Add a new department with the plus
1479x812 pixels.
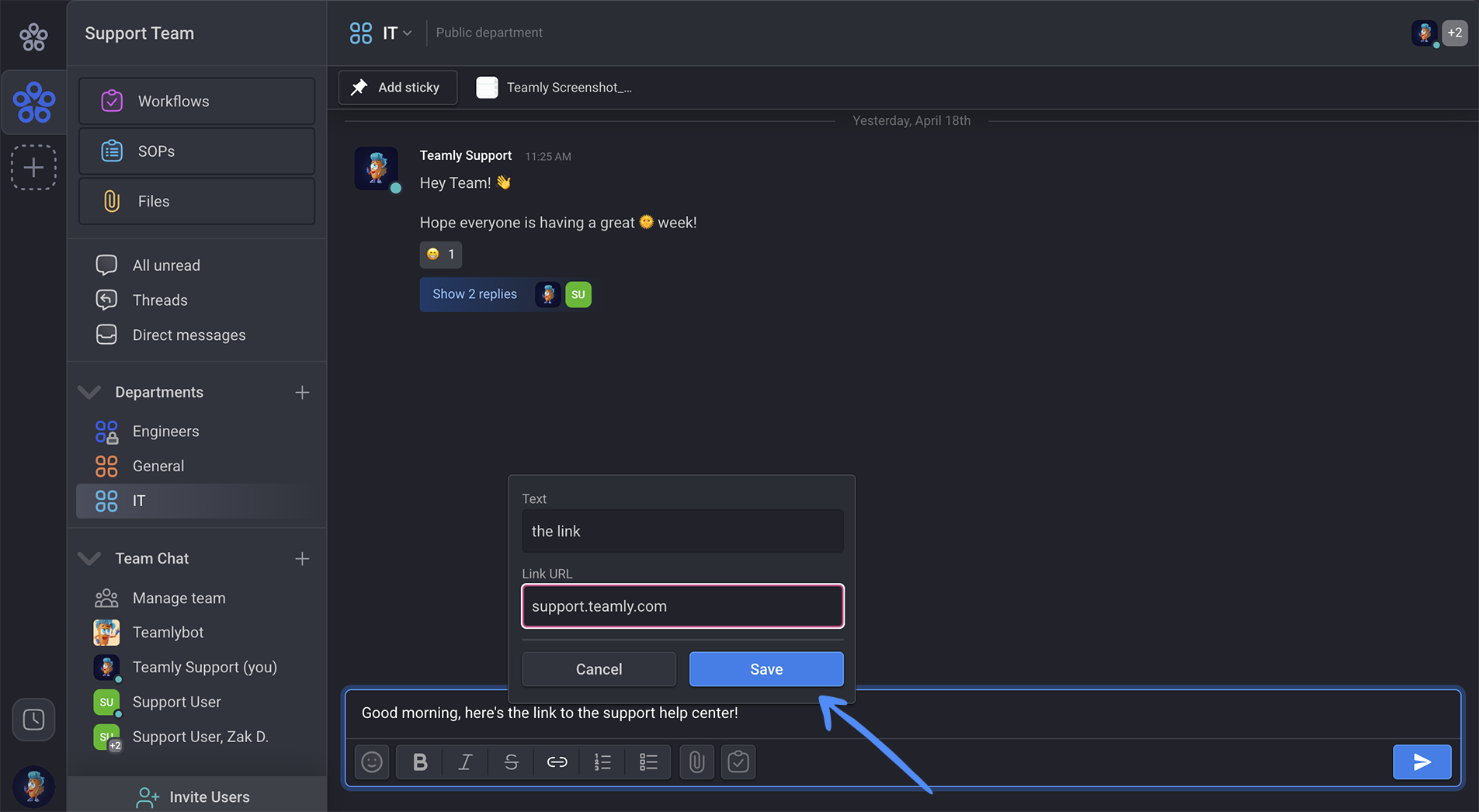coord(302,393)
